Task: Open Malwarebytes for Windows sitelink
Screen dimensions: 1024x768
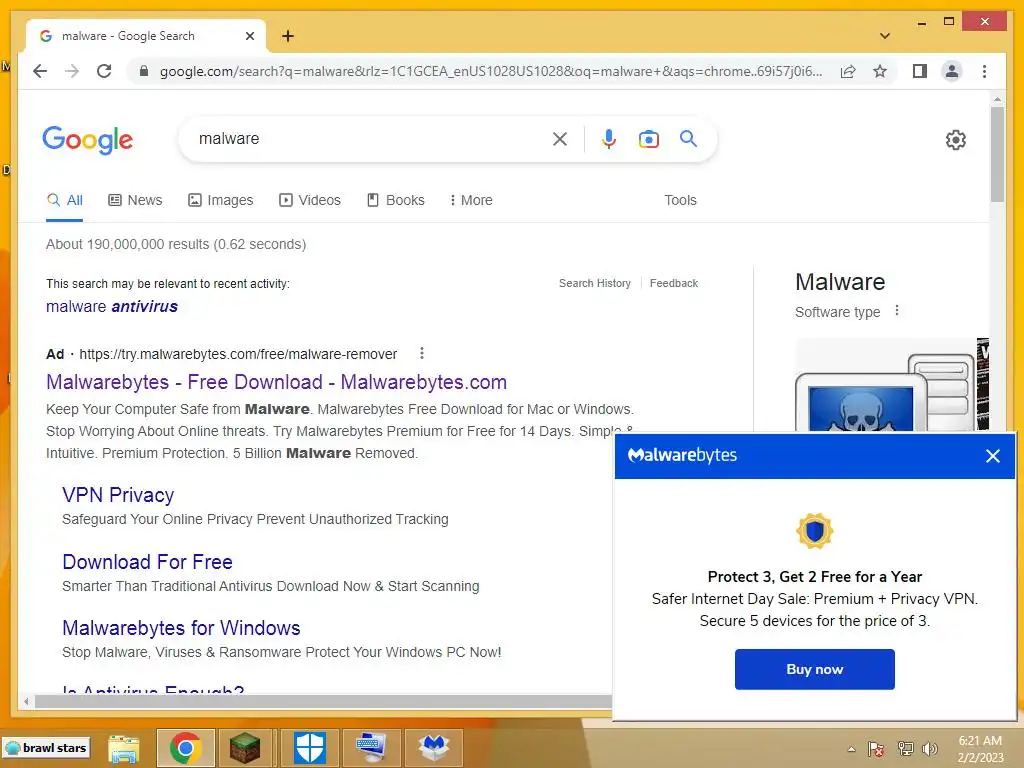Action: click(x=181, y=628)
